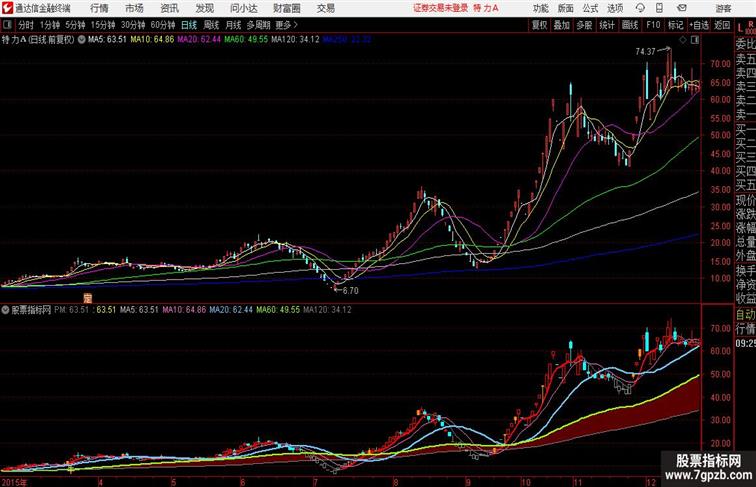The width and height of the screenshot is (756, 487).
Task: Toggle the sidebar panel icon left of 分时
Action: [x=7, y=25]
